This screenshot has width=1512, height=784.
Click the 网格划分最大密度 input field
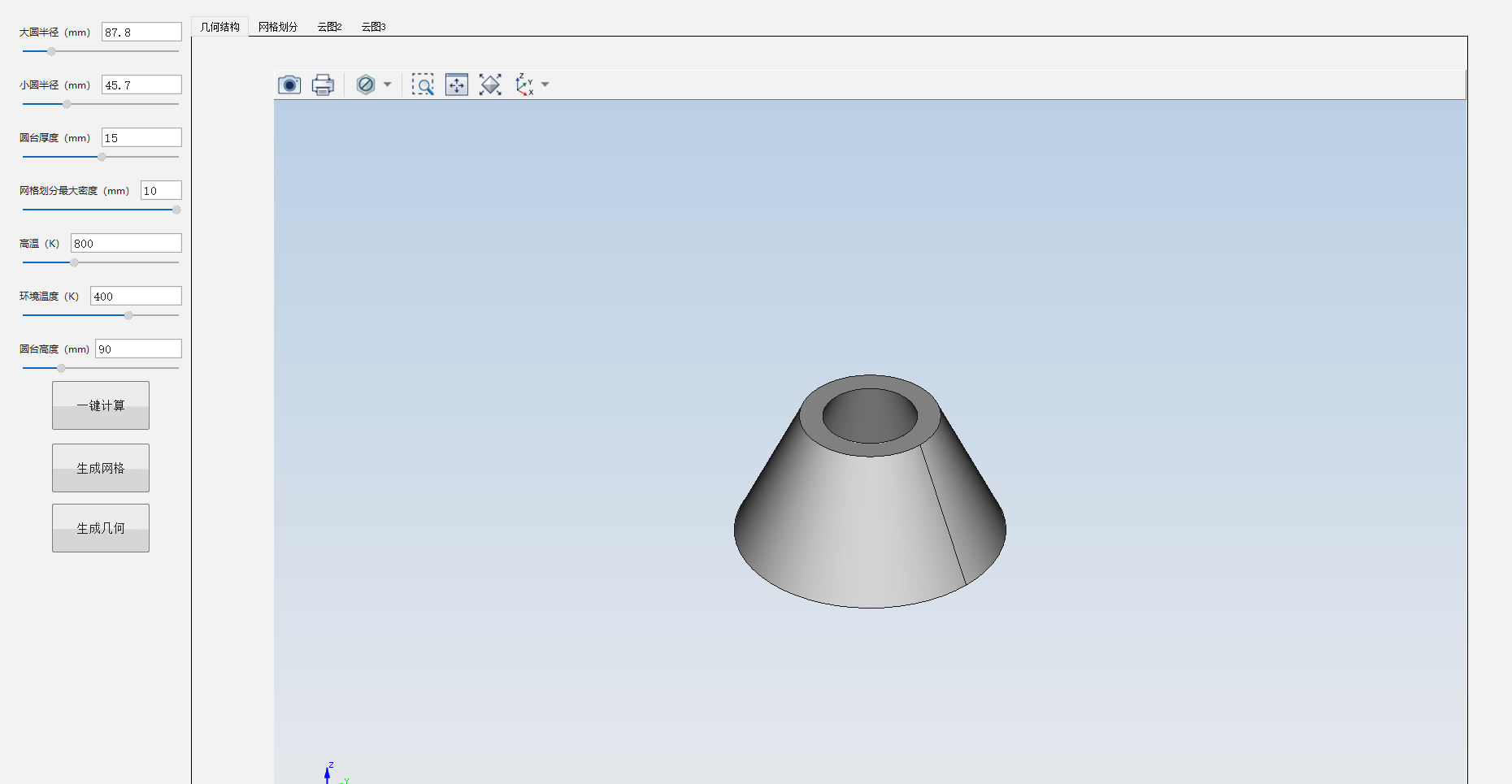click(161, 190)
